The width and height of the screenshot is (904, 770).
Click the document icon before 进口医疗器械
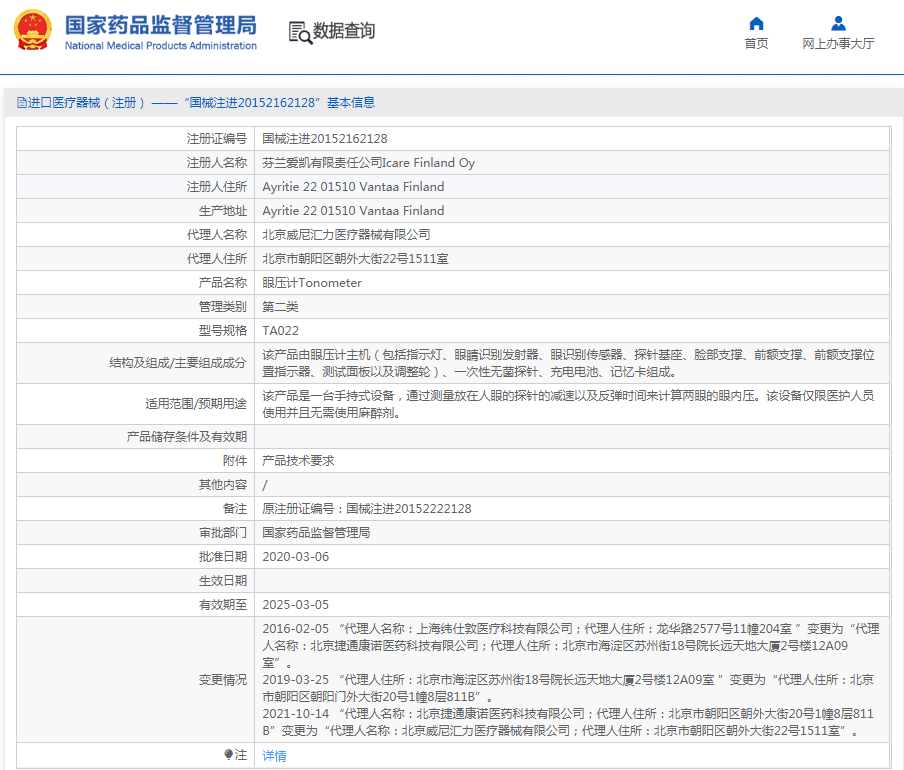[22, 103]
